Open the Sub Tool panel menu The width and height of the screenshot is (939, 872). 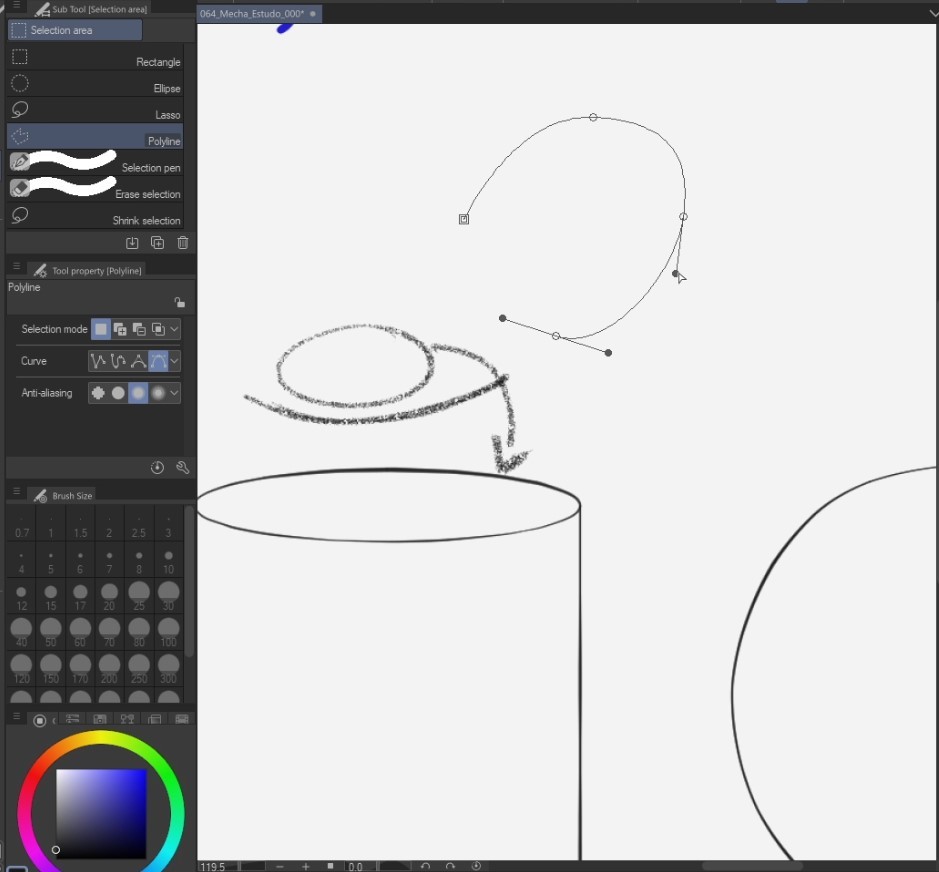(16, 5)
